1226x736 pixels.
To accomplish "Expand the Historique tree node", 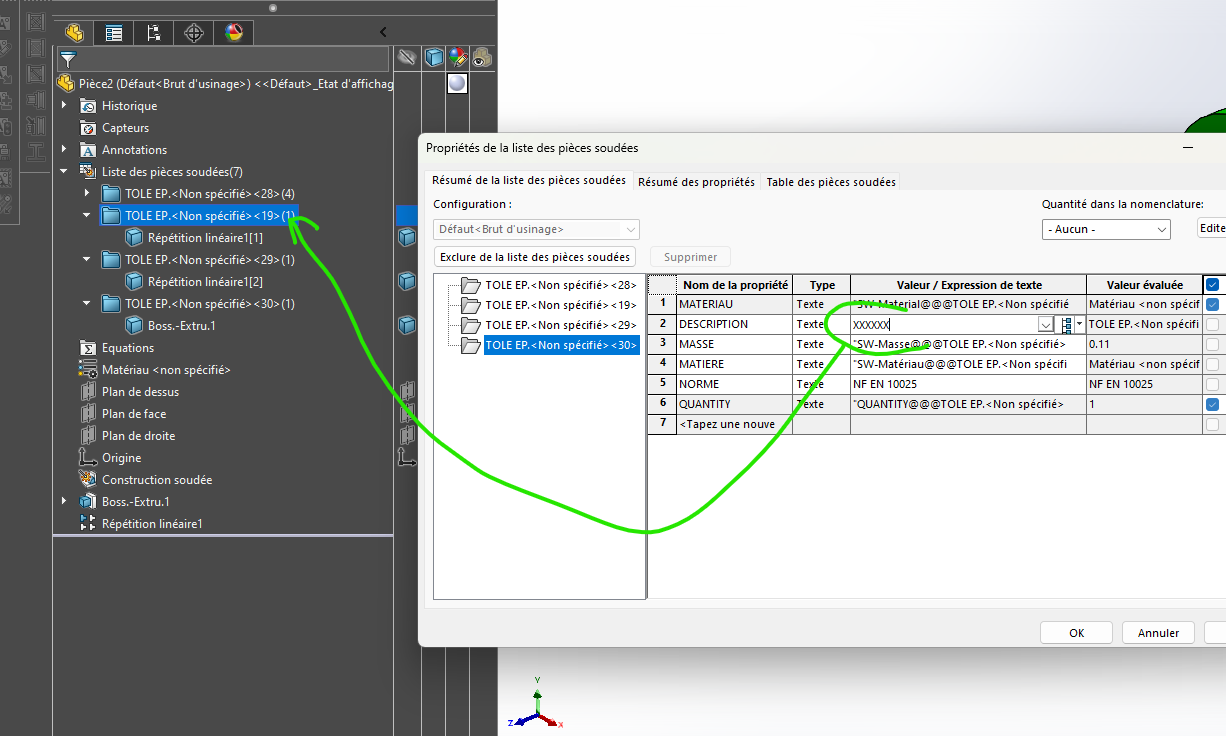I will tap(65, 106).
